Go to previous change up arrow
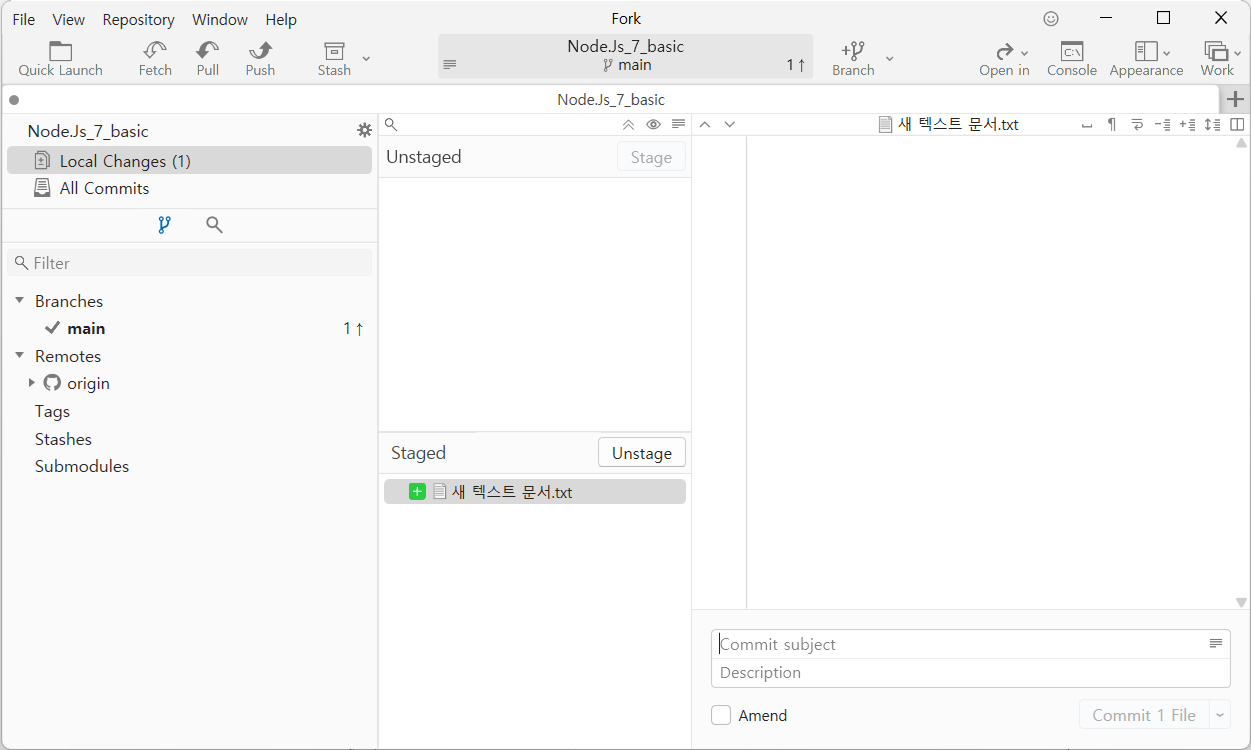Viewport: 1251px width, 750px height. pyautogui.click(x=704, y=124)
